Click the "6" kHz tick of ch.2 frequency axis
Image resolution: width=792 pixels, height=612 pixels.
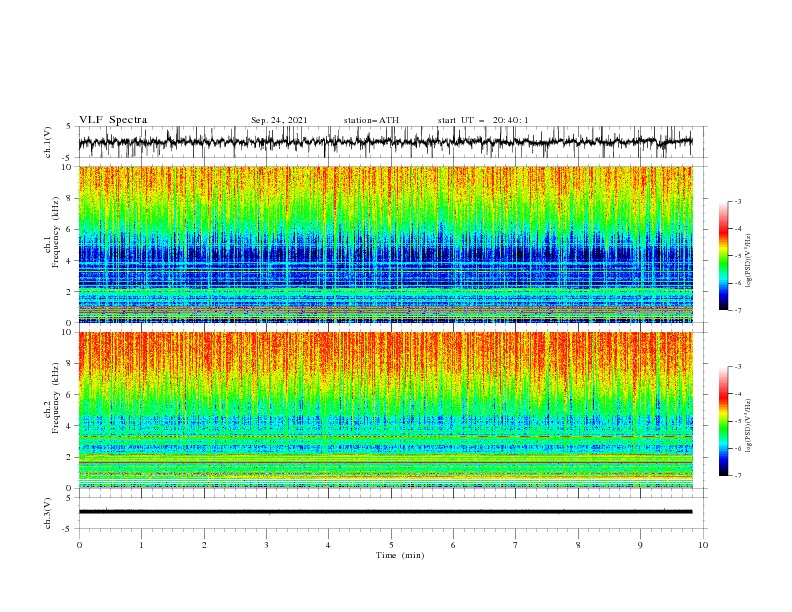point(70,395)
